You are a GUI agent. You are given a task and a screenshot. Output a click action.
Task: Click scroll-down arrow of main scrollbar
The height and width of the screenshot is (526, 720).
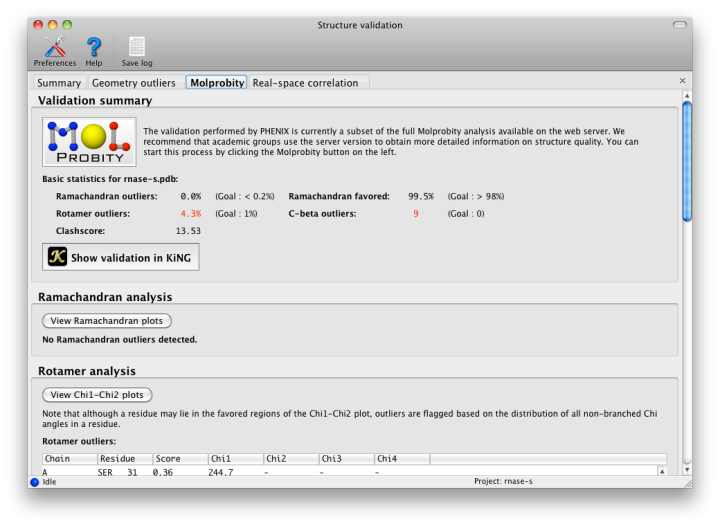click(686, 468)
